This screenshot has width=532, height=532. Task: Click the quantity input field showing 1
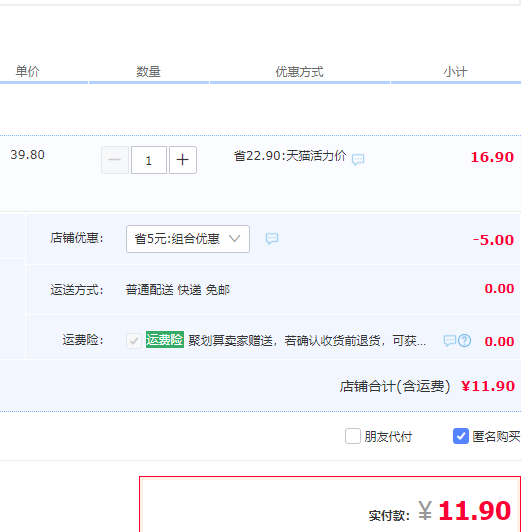pos(149,160)
